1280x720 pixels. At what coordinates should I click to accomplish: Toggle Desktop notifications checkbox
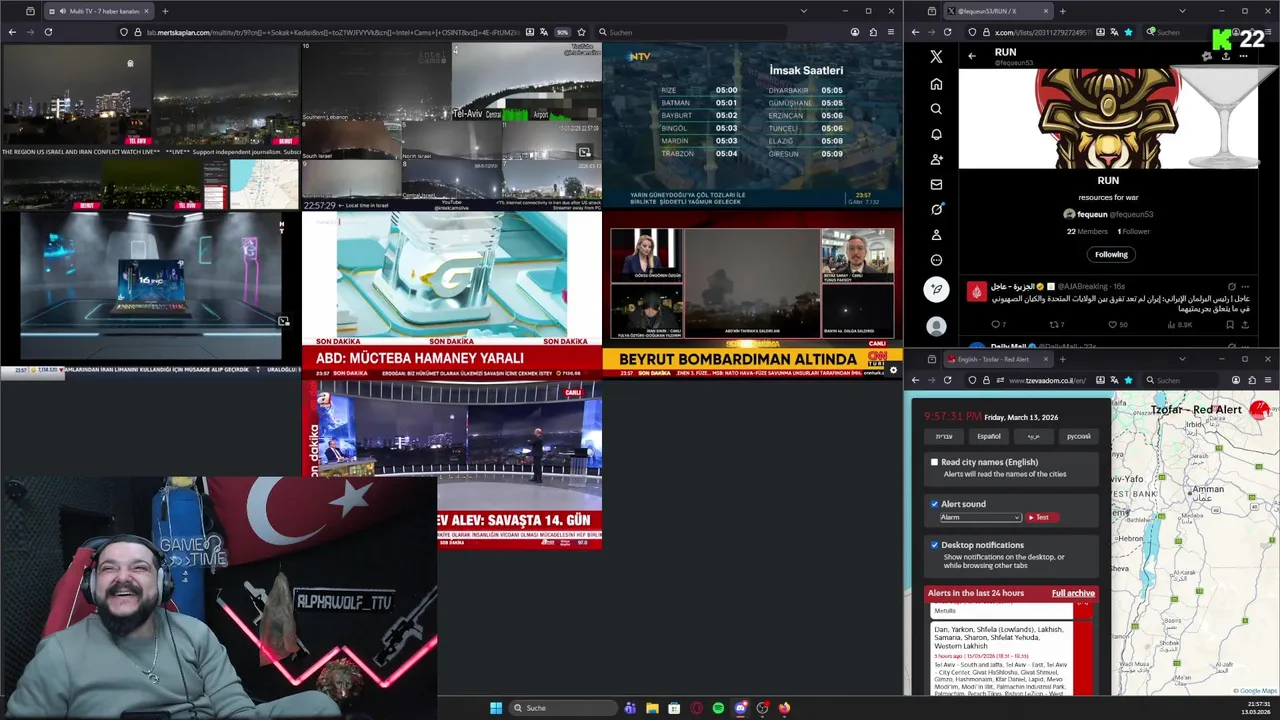[x=934, y=545]
